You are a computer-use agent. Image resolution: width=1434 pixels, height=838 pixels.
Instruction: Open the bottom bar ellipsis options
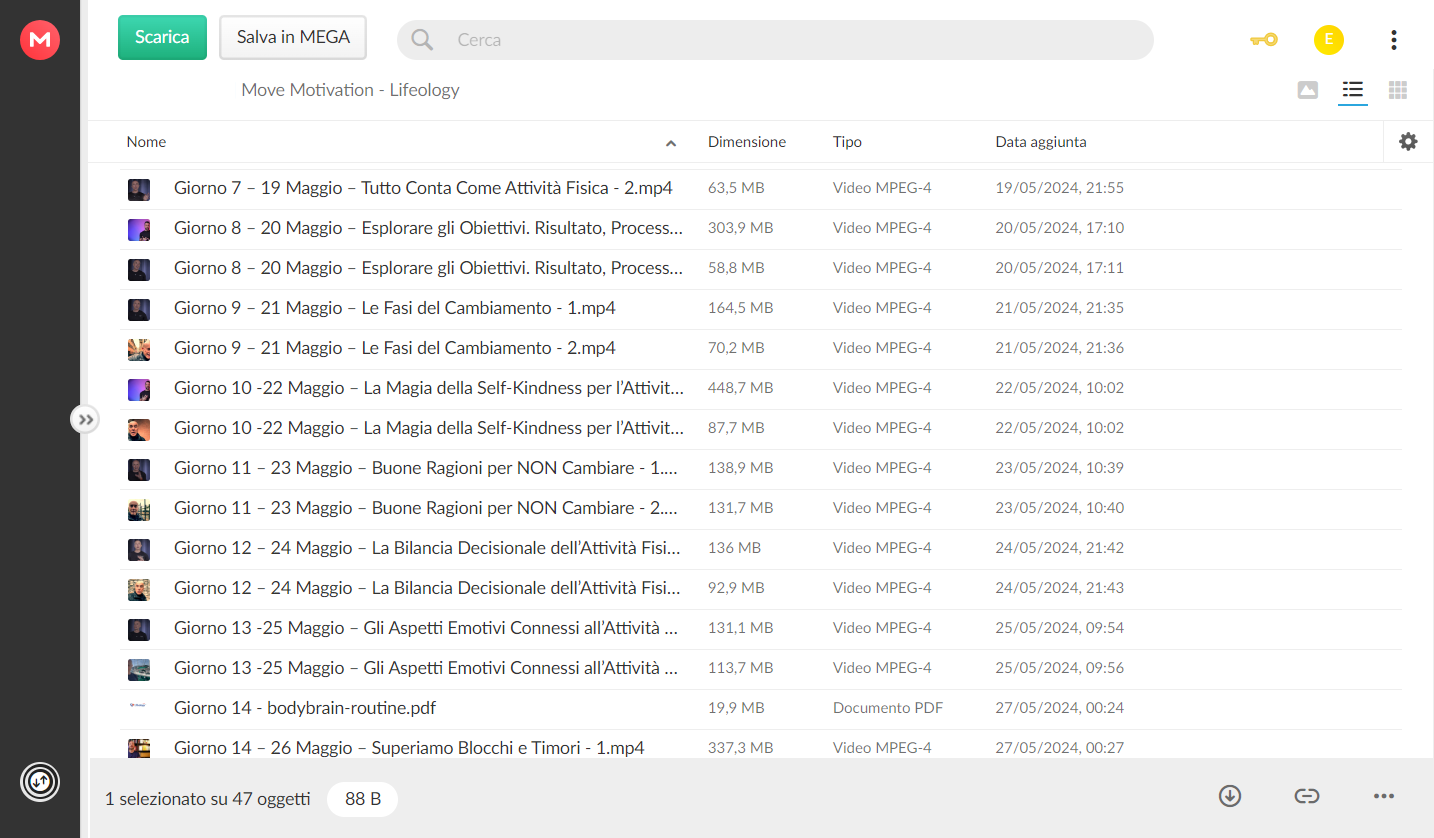[1384, 796]
